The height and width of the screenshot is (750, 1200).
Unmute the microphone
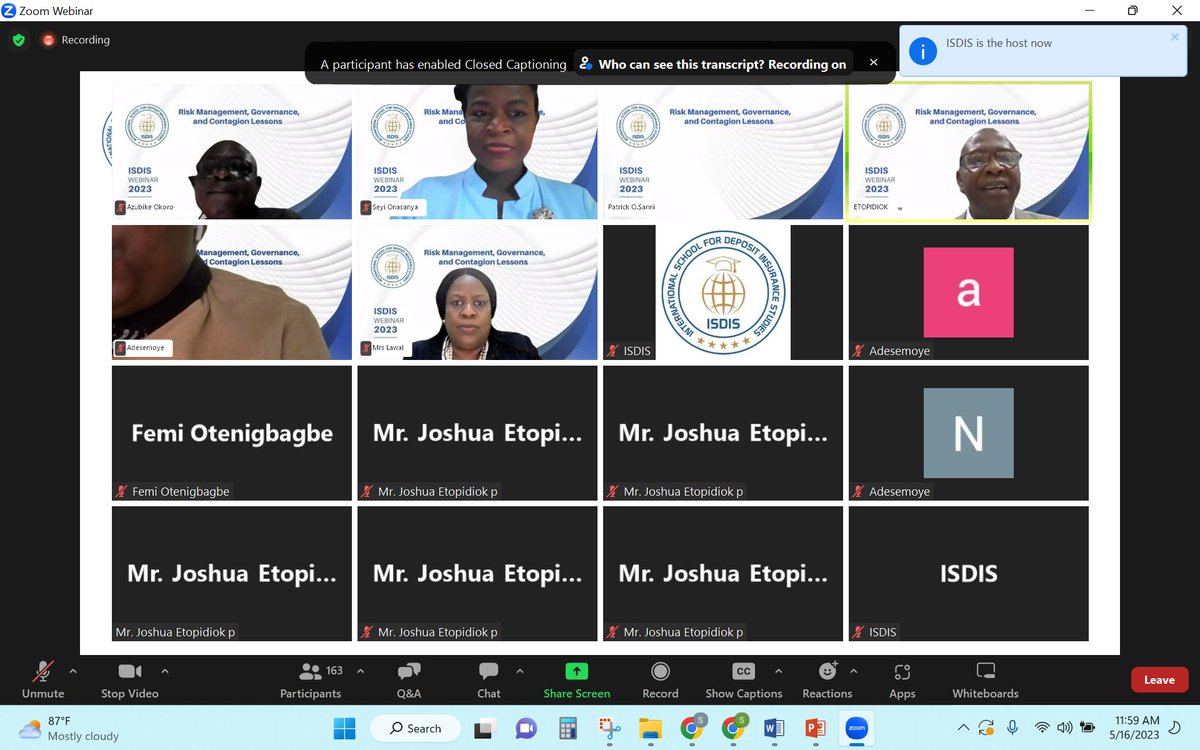[43, 680]
